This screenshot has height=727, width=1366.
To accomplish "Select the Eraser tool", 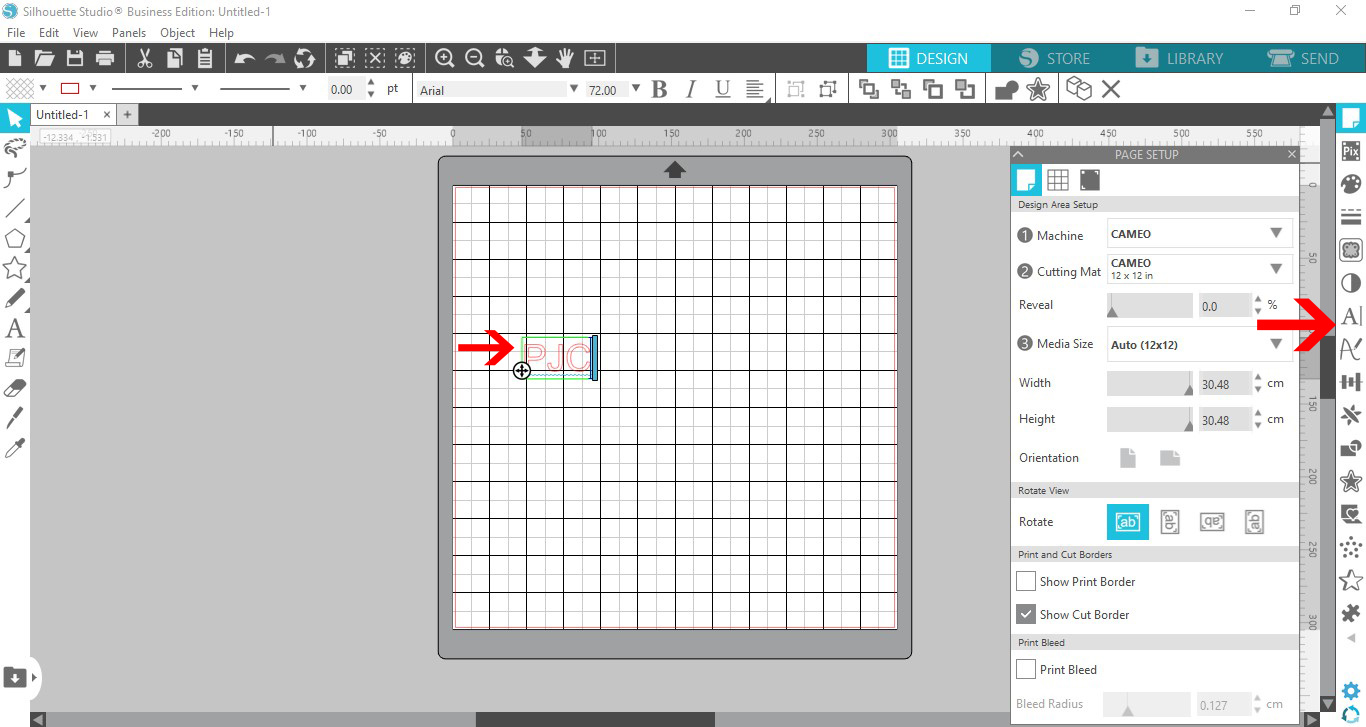I will (15, 388).
